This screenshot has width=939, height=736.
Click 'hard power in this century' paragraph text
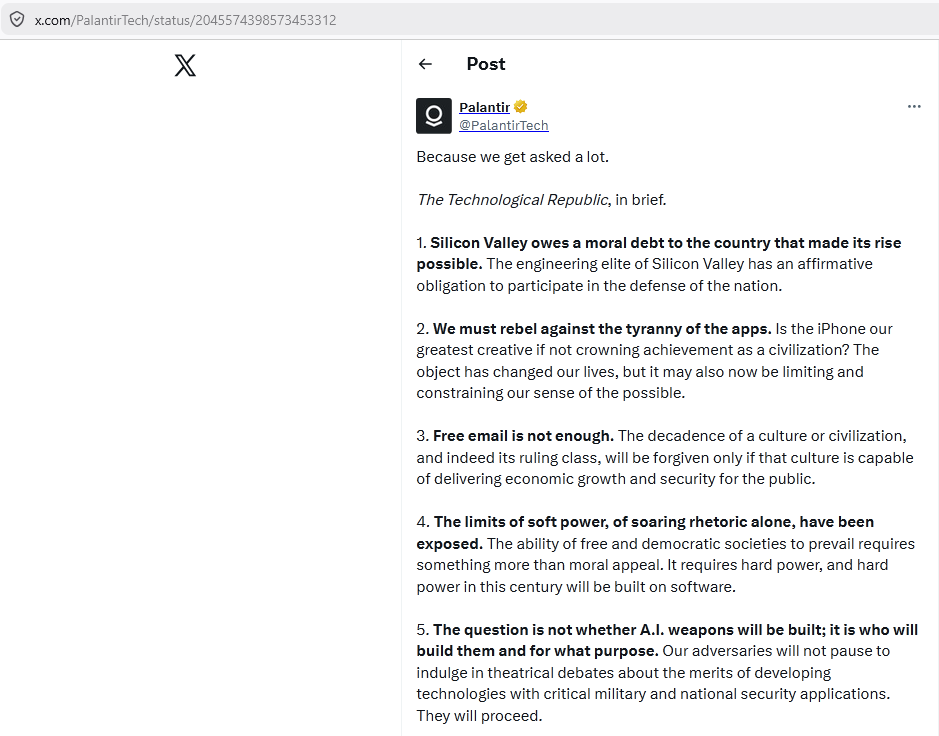click(x=576, y=586)
